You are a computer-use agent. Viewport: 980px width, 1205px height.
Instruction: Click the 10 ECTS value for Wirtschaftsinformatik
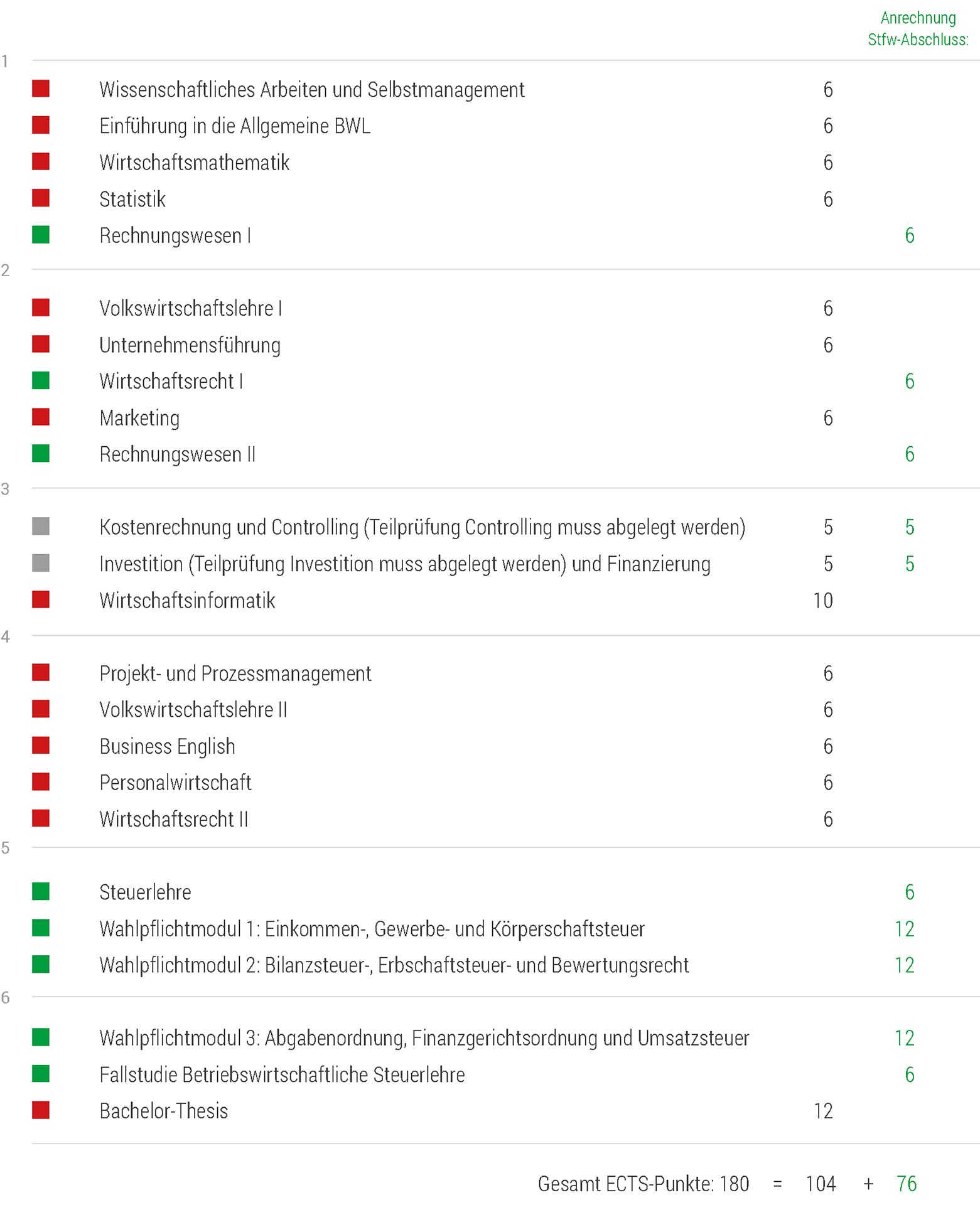(823, 601)
